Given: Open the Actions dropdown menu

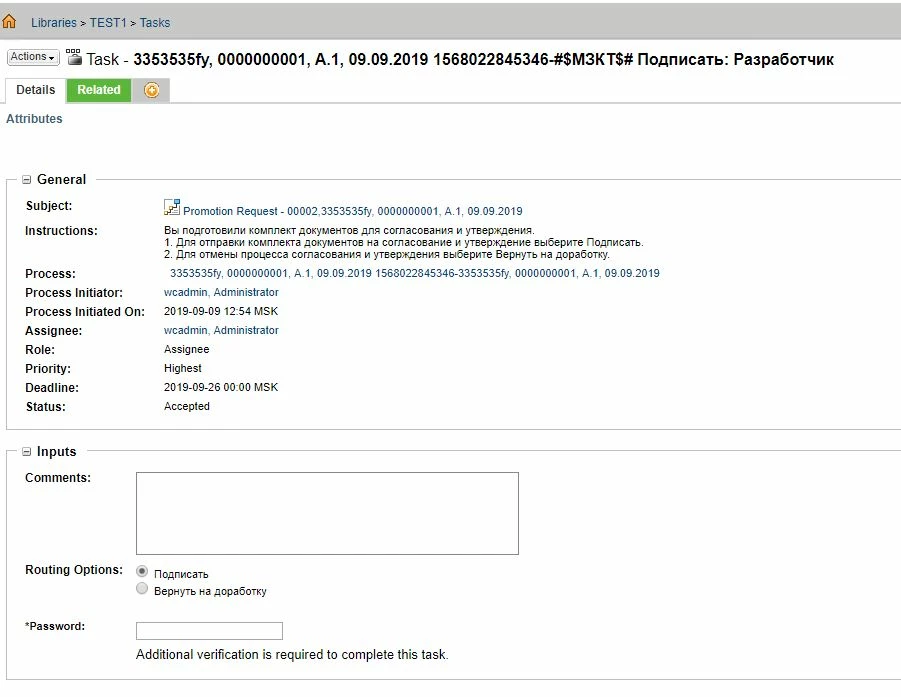Looking at the screenshot, I should point(33,57).
